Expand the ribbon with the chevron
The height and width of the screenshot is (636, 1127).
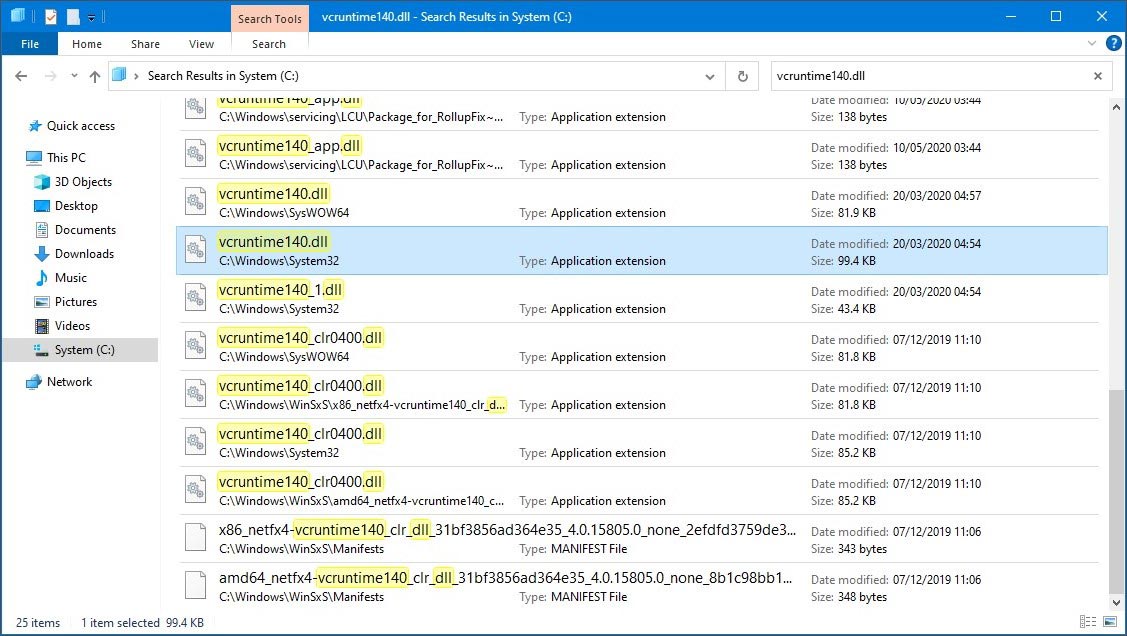[x=1092, y=43]
